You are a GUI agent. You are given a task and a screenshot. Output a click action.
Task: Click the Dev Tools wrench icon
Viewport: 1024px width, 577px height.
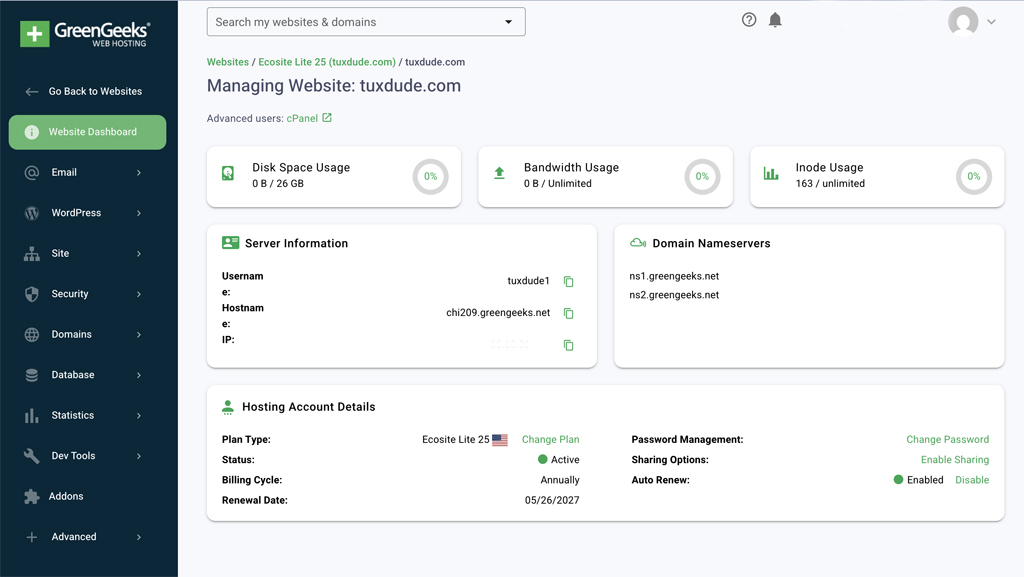(x=31, y=456)
